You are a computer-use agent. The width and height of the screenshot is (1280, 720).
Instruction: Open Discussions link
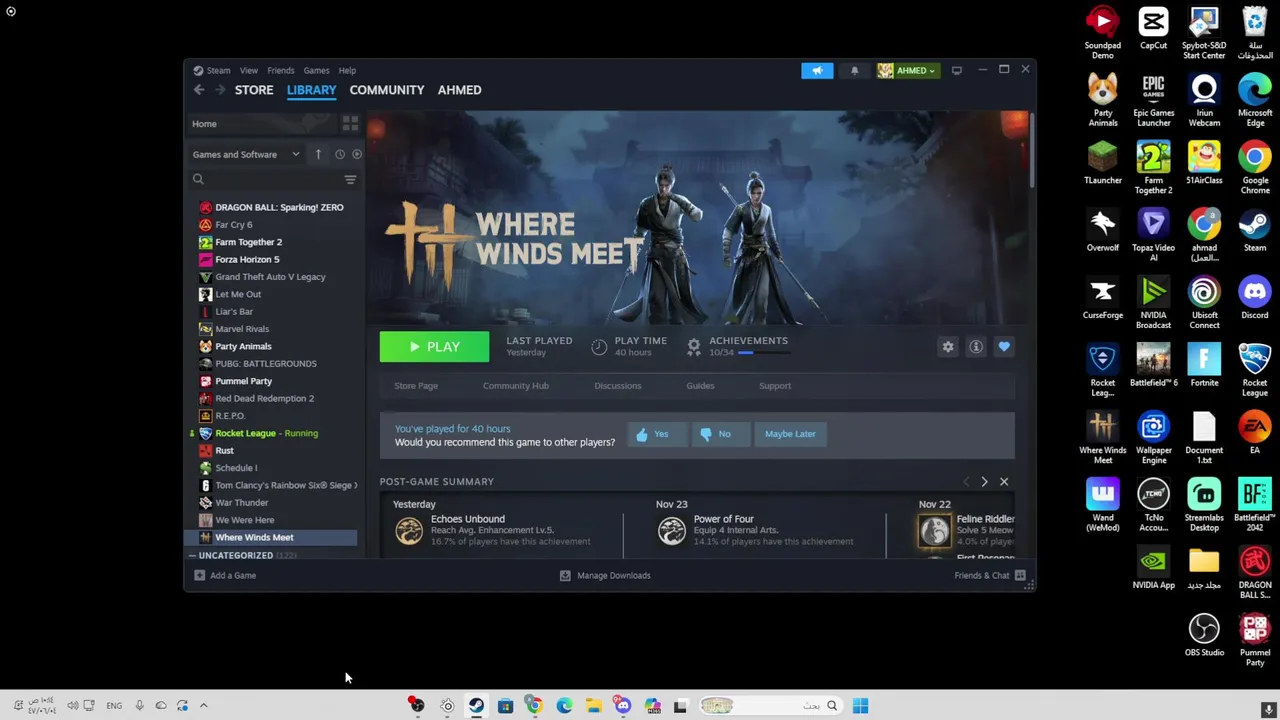coord(618,386)
